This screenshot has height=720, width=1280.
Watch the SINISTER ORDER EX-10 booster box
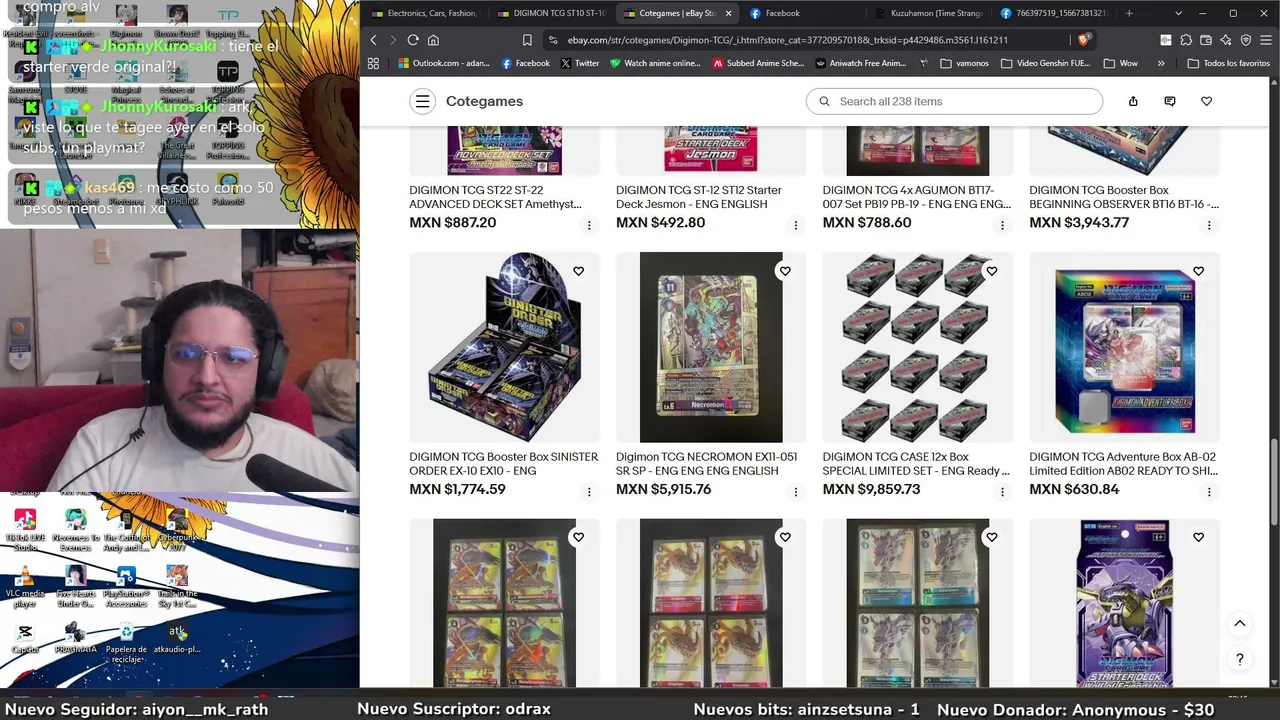(x=578, y=271)
